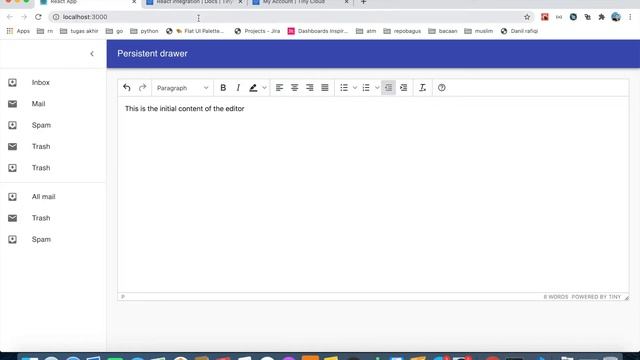Click the envelope icon beside Mail
Image resolution: width=640 pixels, height=360 pixels.
[x=13, y=104]
